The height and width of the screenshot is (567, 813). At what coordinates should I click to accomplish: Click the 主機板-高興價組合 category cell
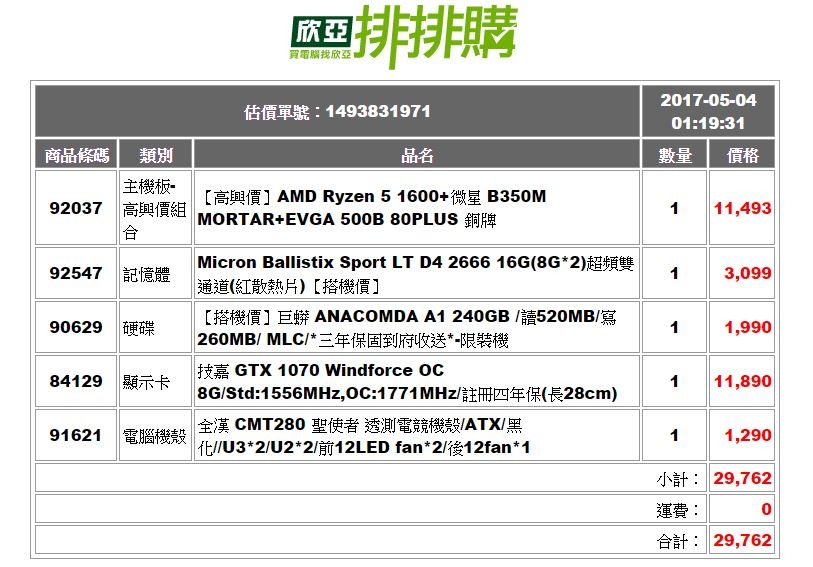click(156, 208)
